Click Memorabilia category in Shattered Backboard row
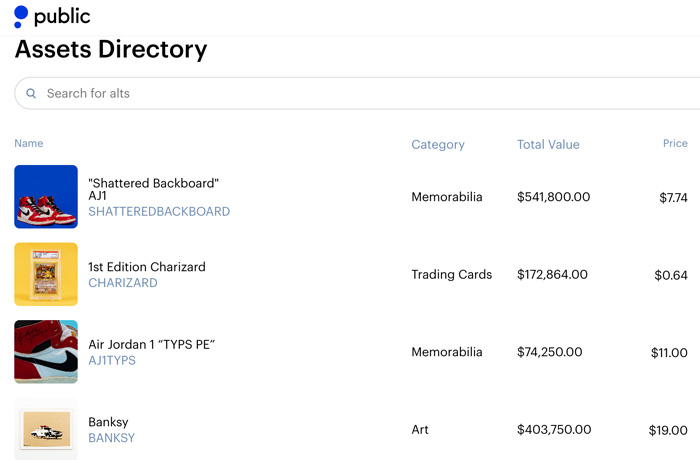 coord(447,197)
